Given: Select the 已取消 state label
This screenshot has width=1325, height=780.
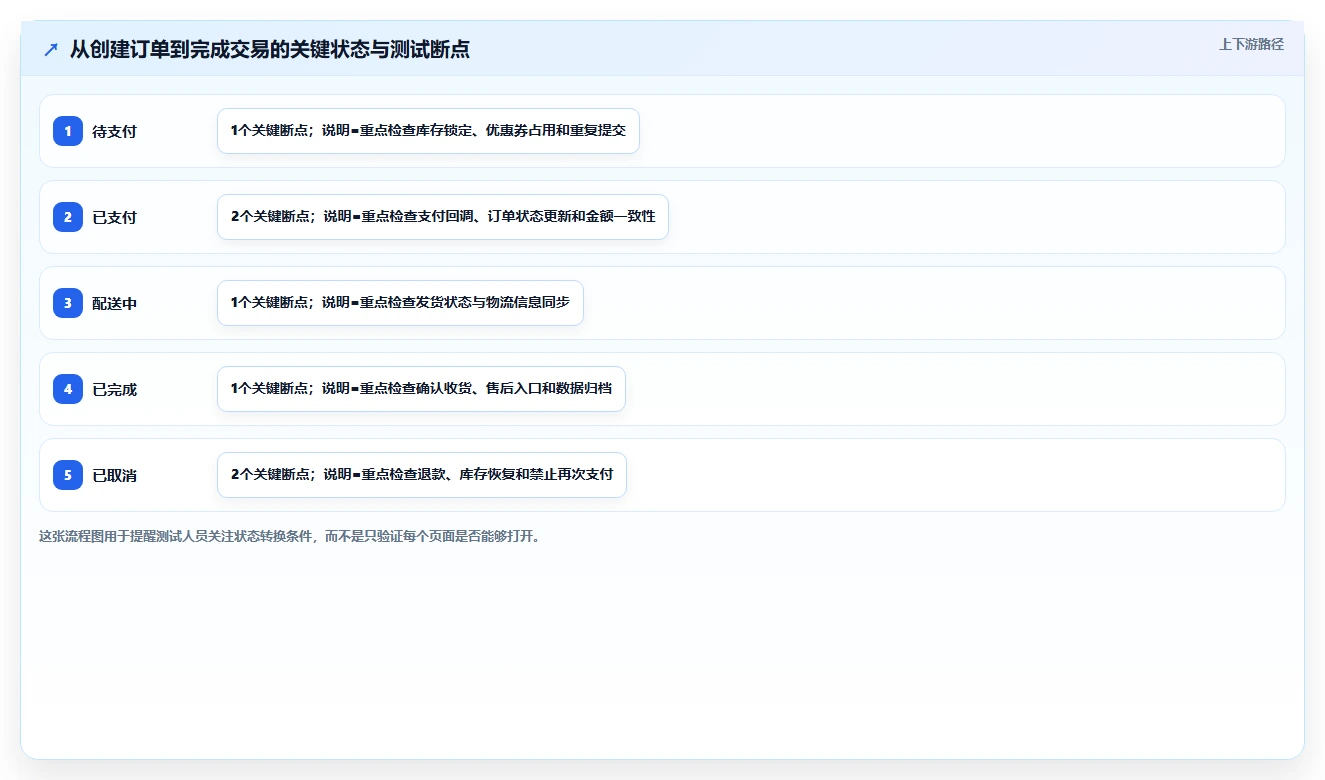Looking at the screenshot, I should (114, 475).
